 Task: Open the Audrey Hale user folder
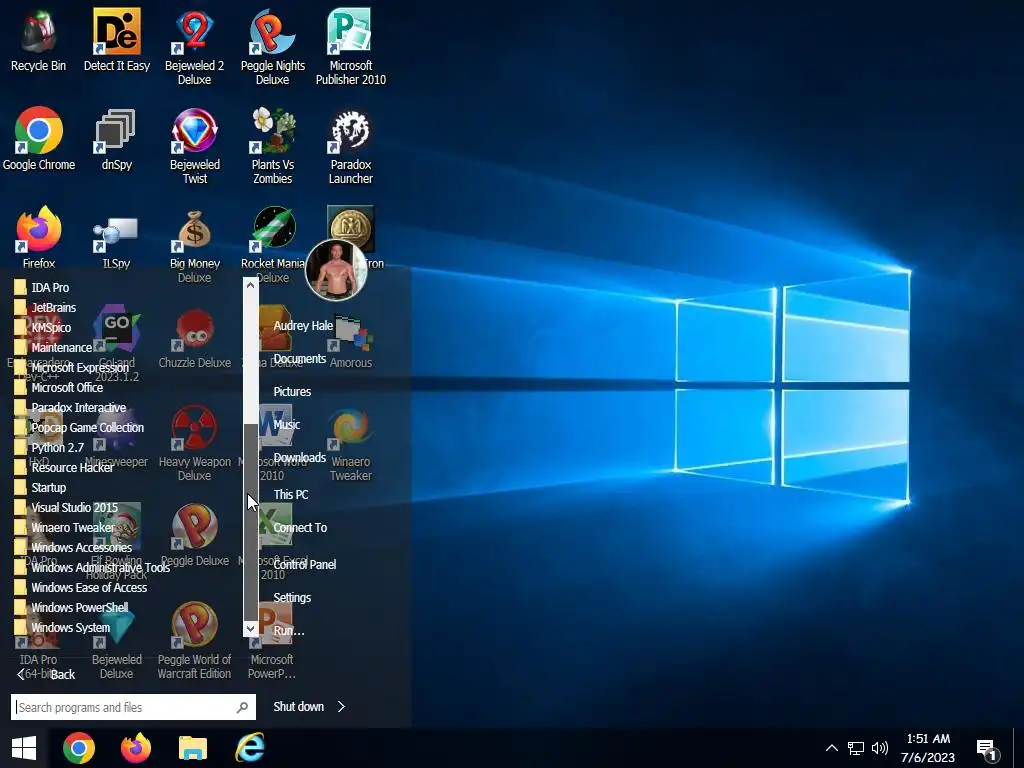(x=303, y=325)
